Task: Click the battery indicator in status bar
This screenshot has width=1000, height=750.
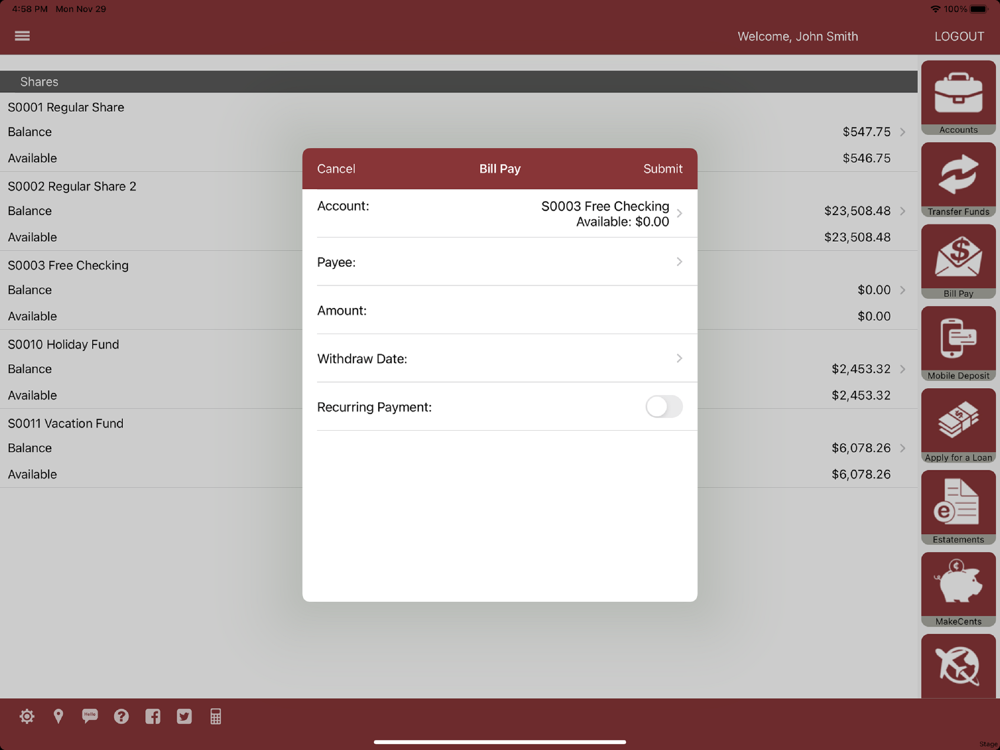Action: [x=979, y=9]
